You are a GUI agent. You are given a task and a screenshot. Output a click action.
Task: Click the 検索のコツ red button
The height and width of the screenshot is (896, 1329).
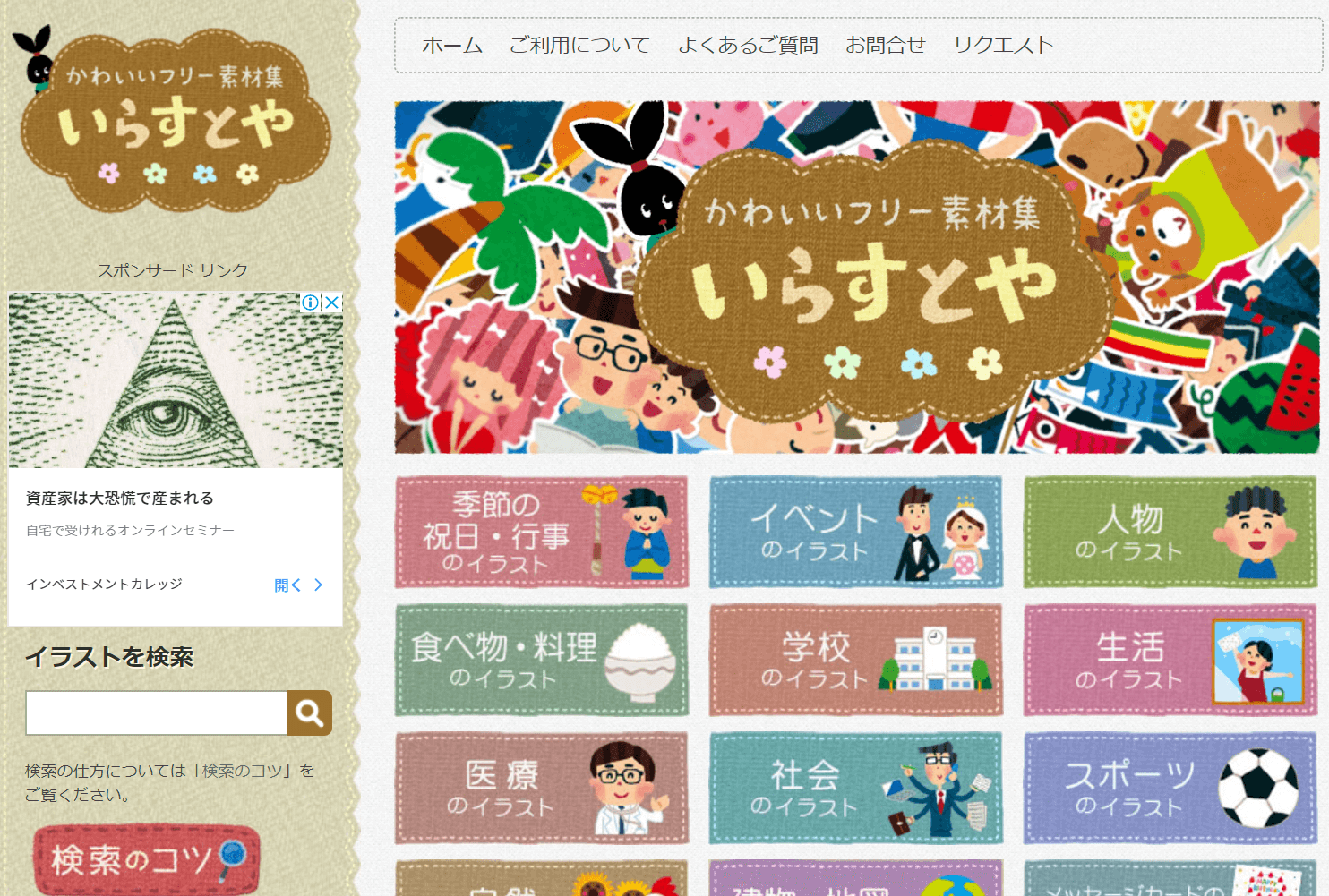[x=146, y=858]
